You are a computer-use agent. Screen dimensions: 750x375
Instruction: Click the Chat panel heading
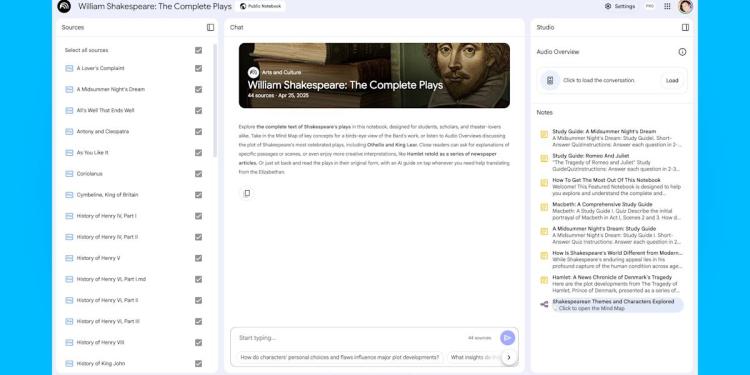click(236, 27)
